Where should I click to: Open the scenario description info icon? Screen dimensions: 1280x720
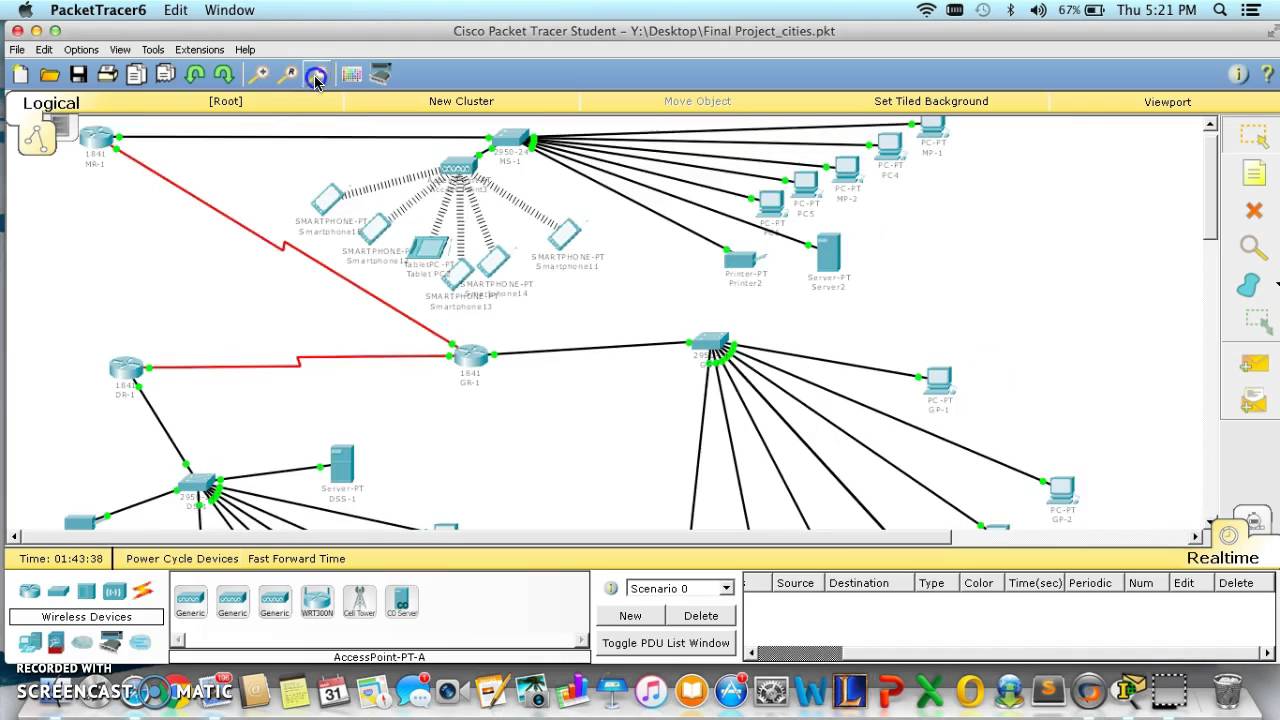611,588
